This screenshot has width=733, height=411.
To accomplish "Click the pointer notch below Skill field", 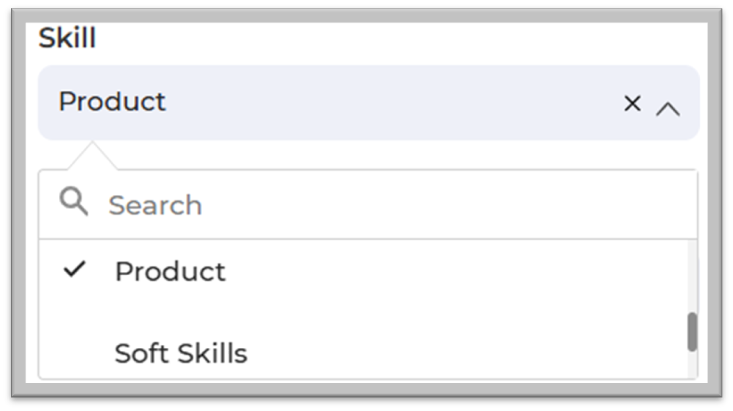I will coord(94,155).
